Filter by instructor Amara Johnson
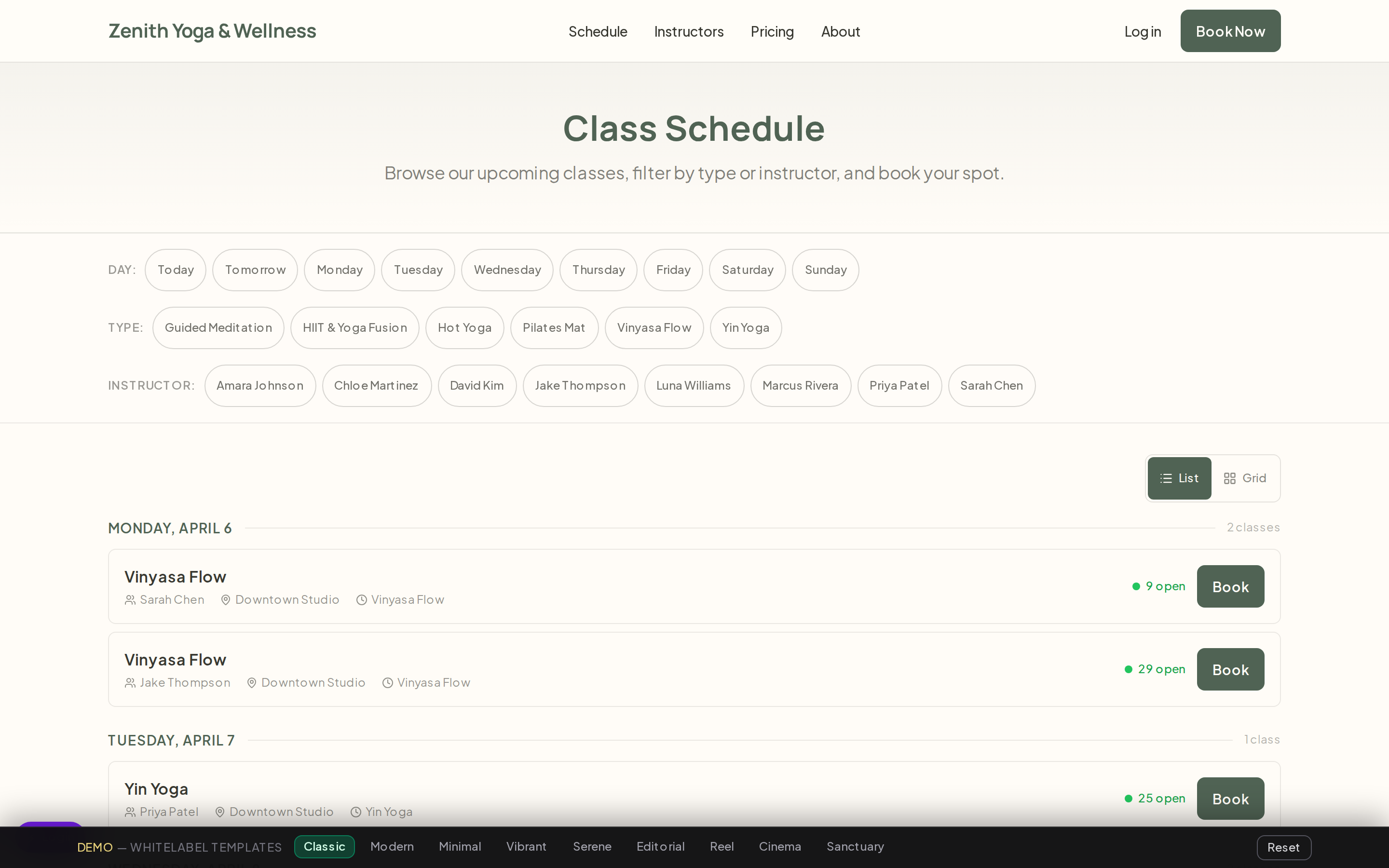 tap(260, 386)
